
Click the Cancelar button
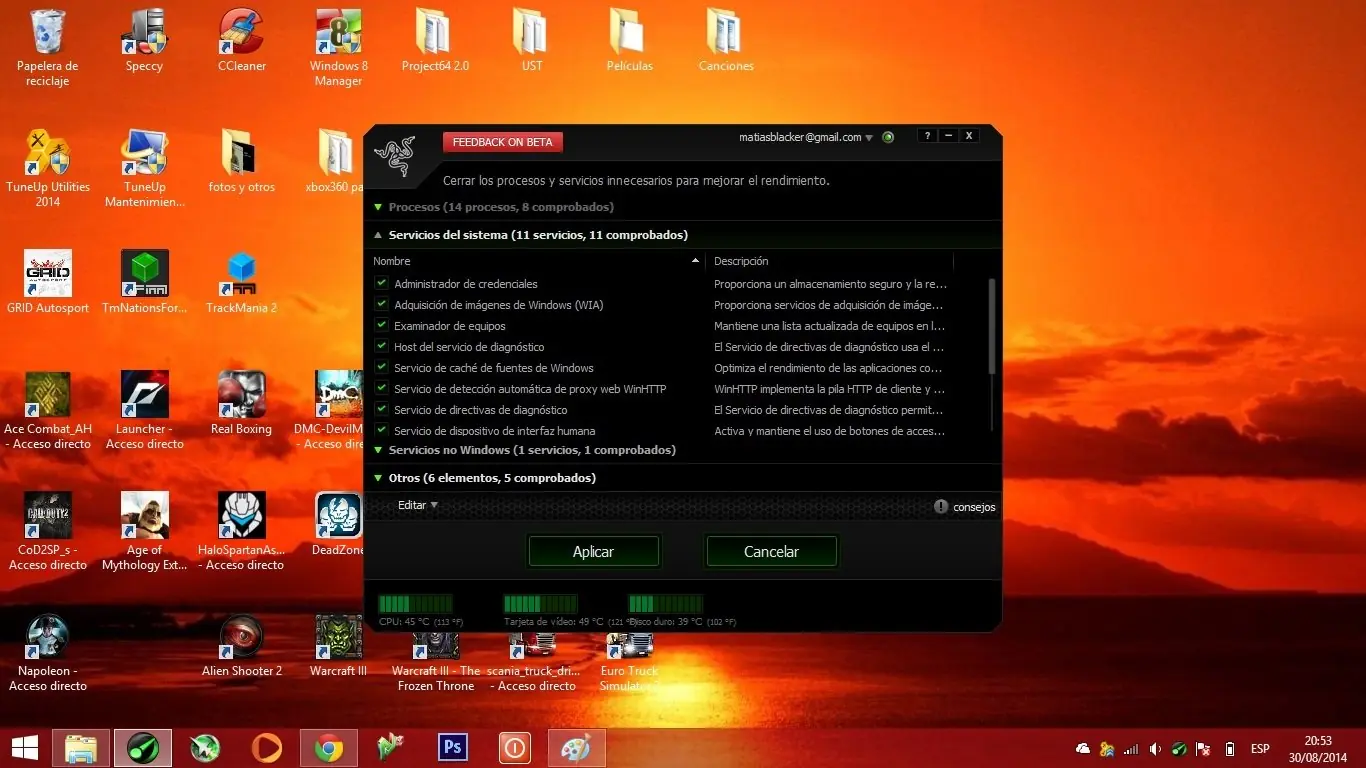pyautogui.click(x=771, y=551)
